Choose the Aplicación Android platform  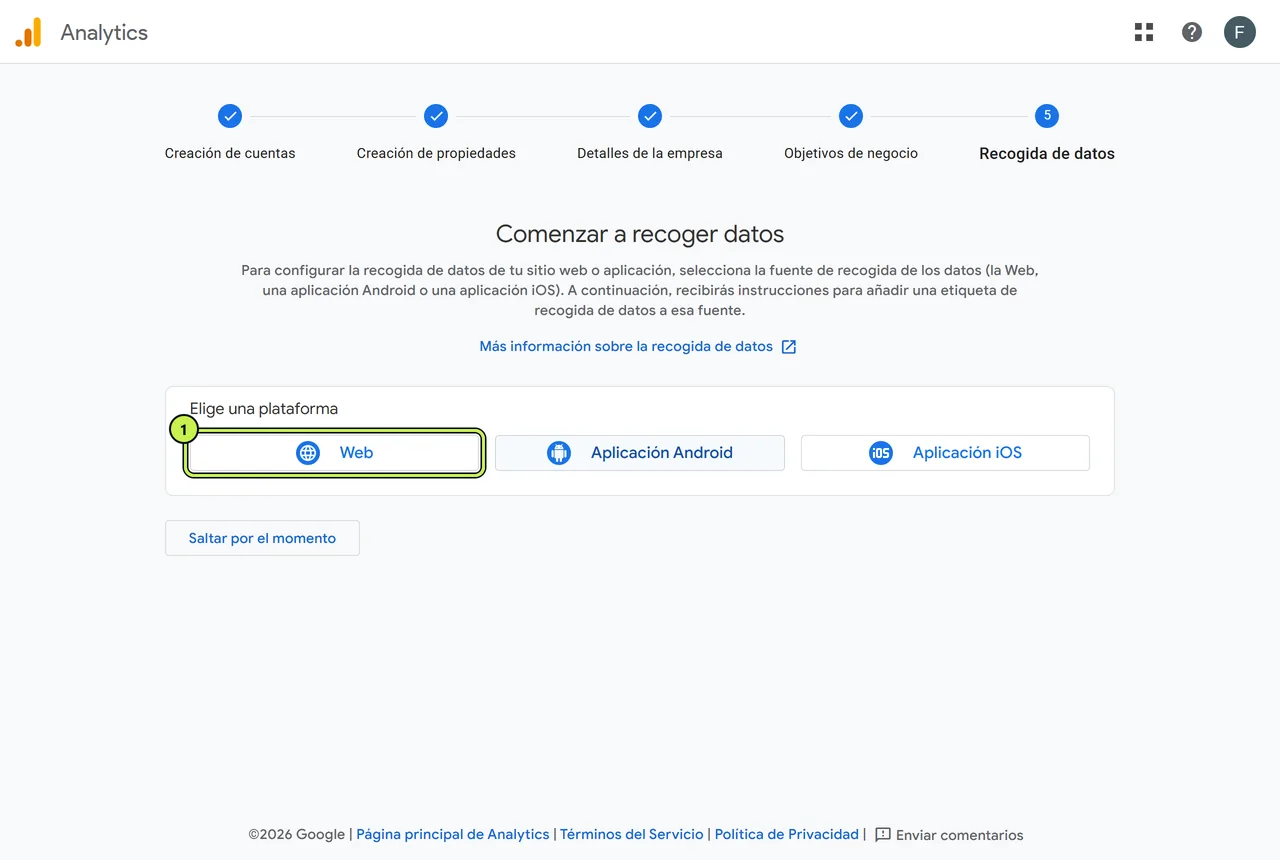pos(640,453)
